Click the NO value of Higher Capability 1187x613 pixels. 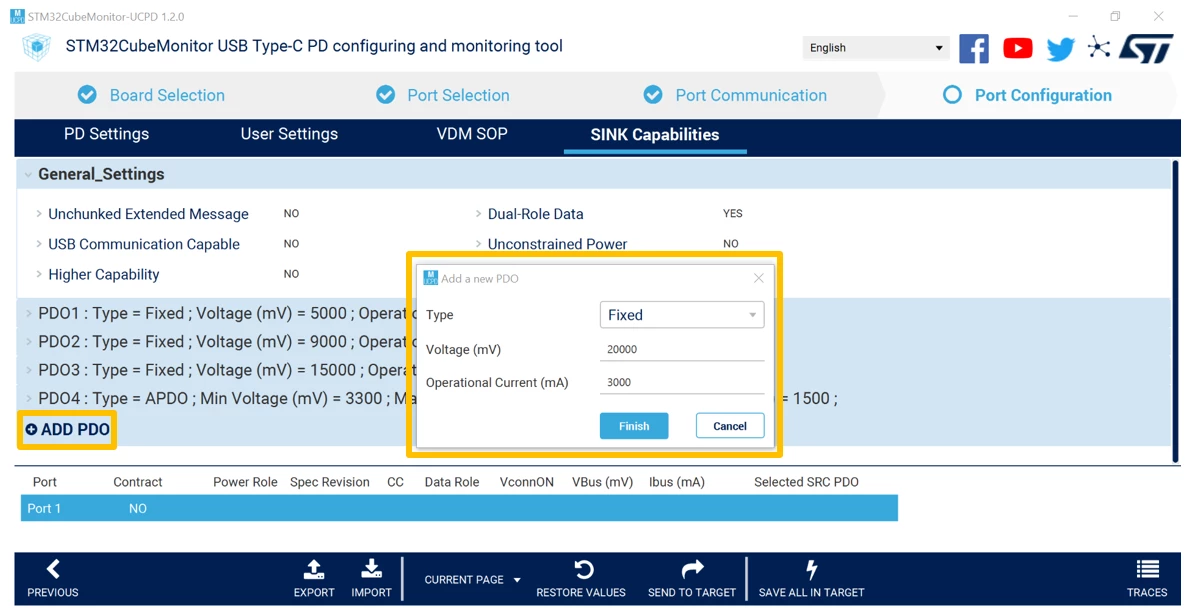[x=291, y=274]
